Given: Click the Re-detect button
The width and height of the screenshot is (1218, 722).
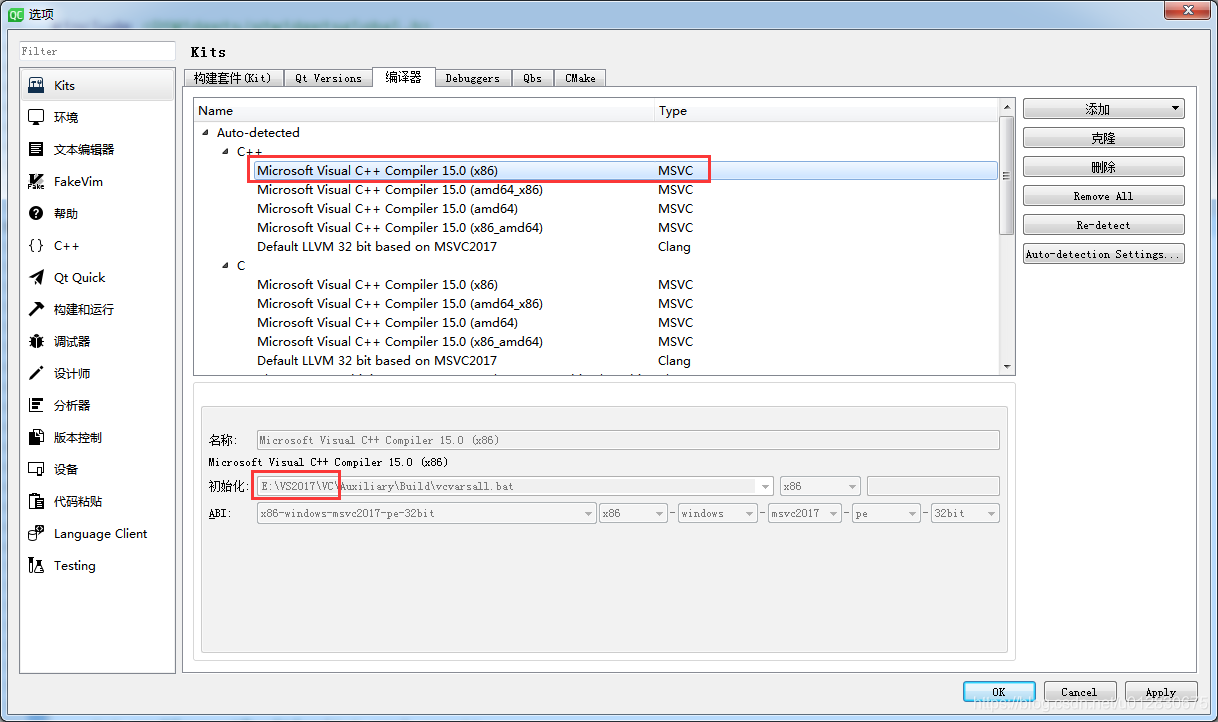Looking at the screenshot, I should 1103,225.
